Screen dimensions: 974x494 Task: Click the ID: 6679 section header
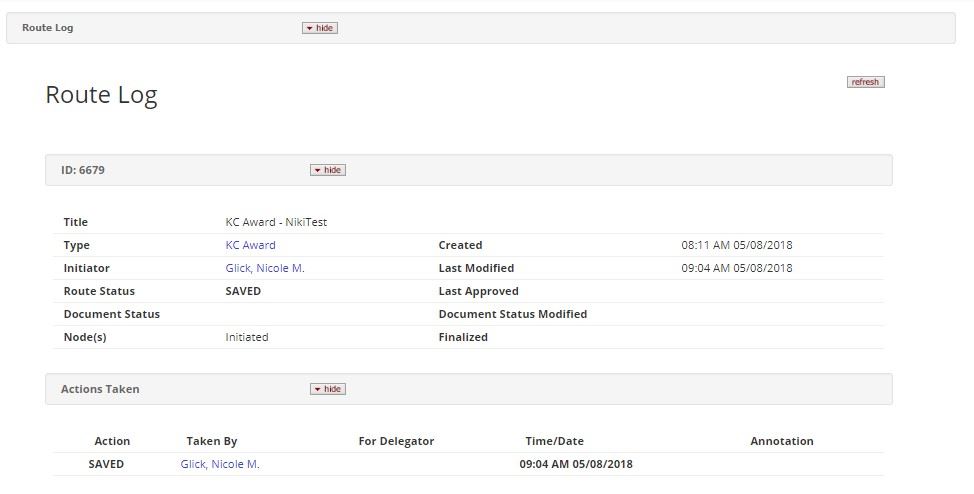tap(83, 170)
